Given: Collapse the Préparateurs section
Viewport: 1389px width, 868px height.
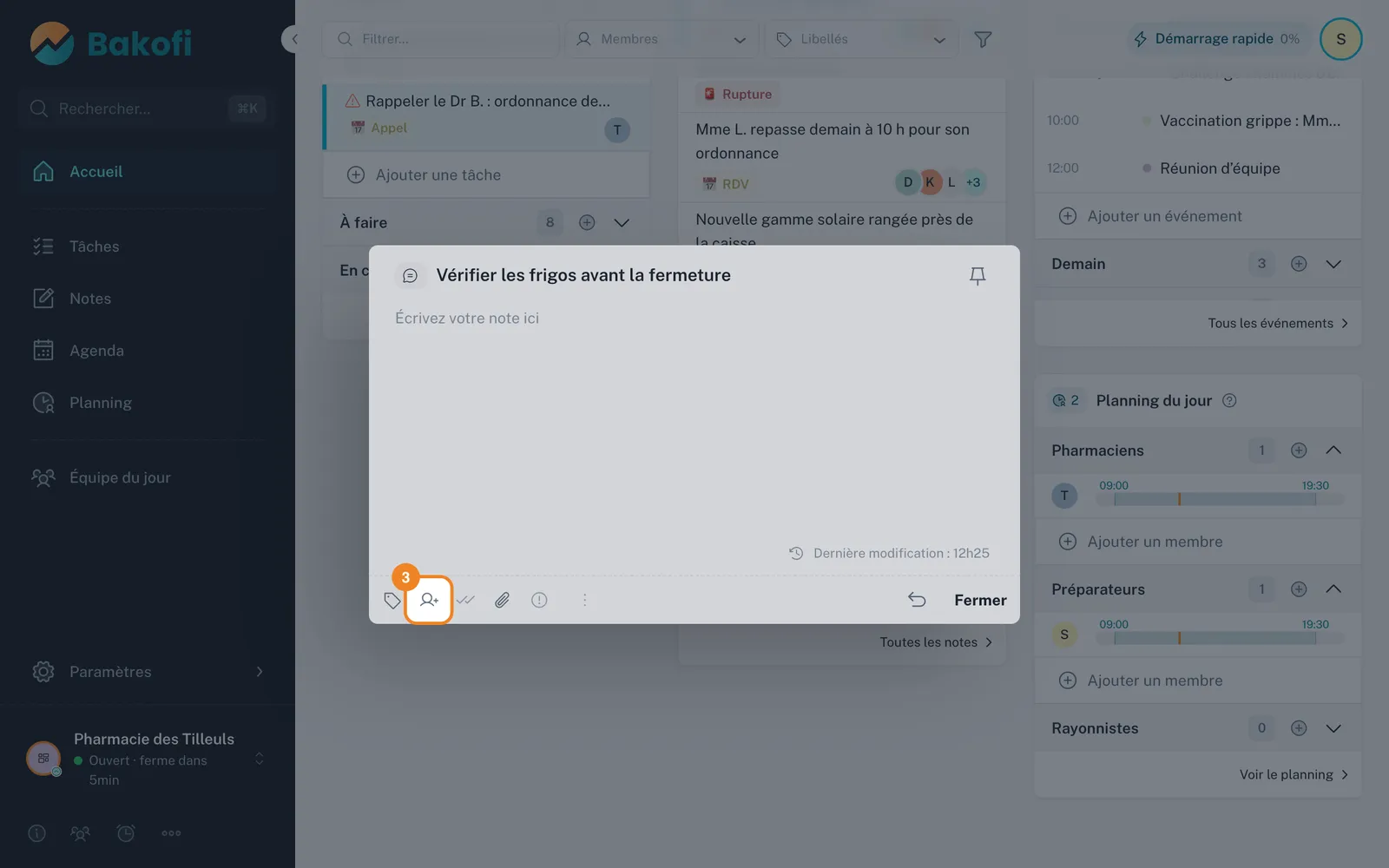Looking at the screenshot, I should [1333, 589].
